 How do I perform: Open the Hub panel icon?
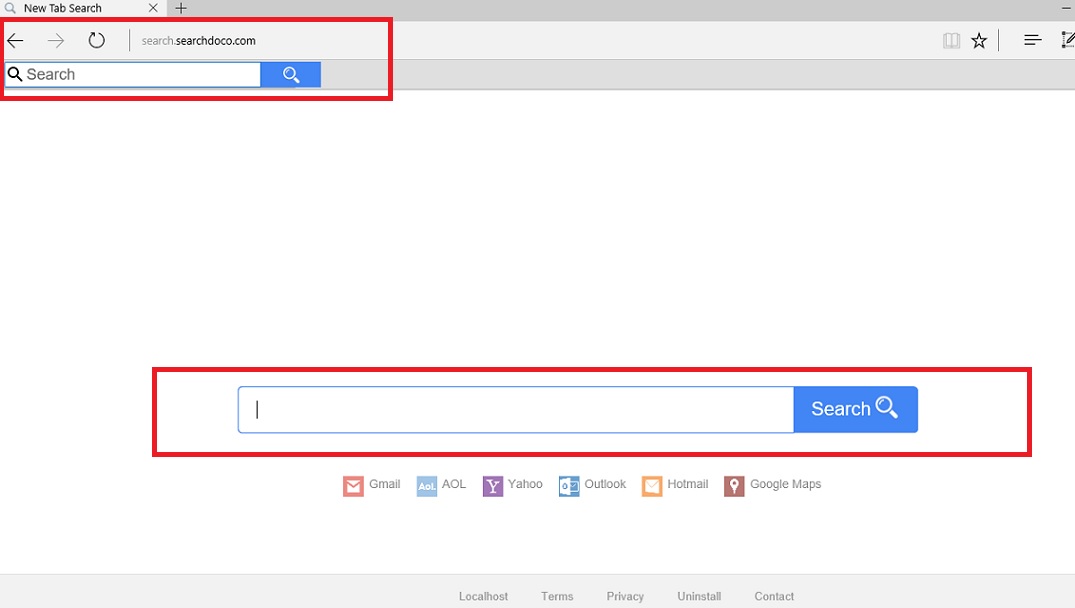point(1031,40)
